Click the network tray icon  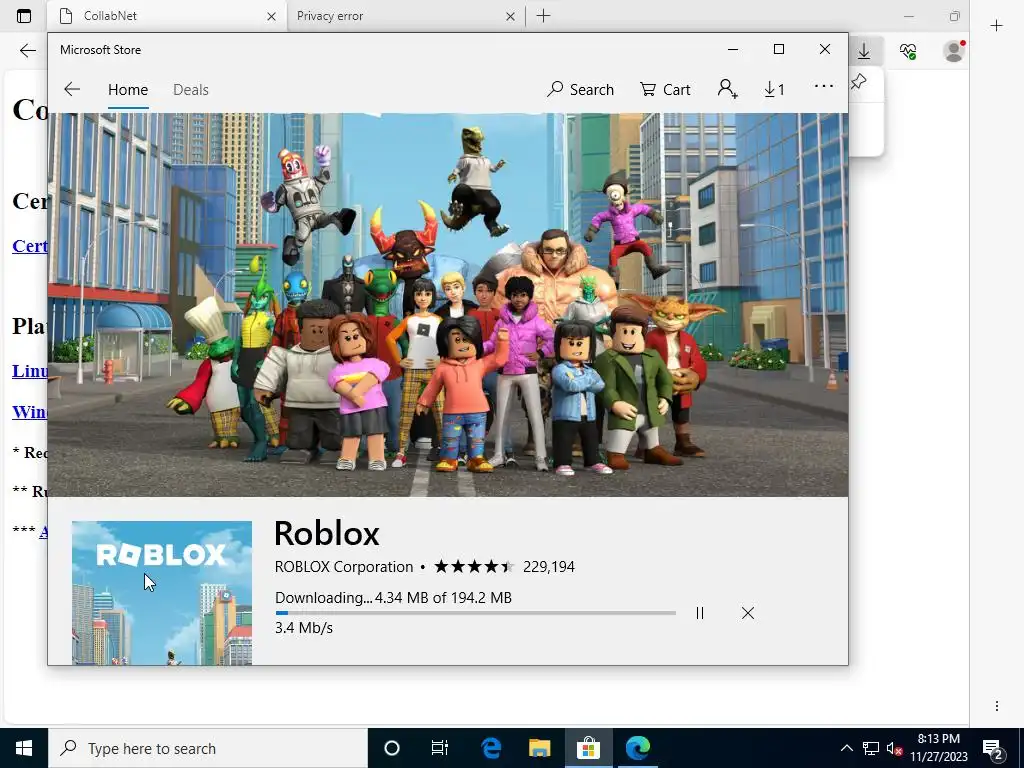pyautogui.click(x=871, y=748)
